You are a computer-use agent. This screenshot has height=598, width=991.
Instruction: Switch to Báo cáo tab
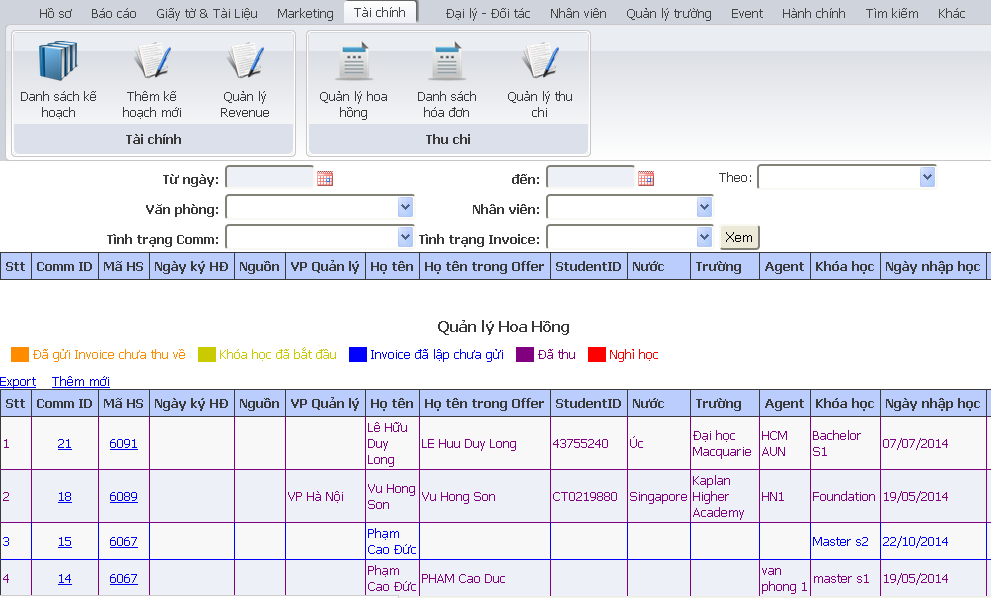(114, 13)
